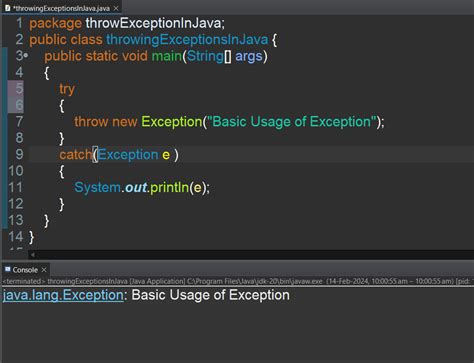474x363 pixels.
Task: Click line number 14 in the gutter
Action: click(x=16, y=237)
